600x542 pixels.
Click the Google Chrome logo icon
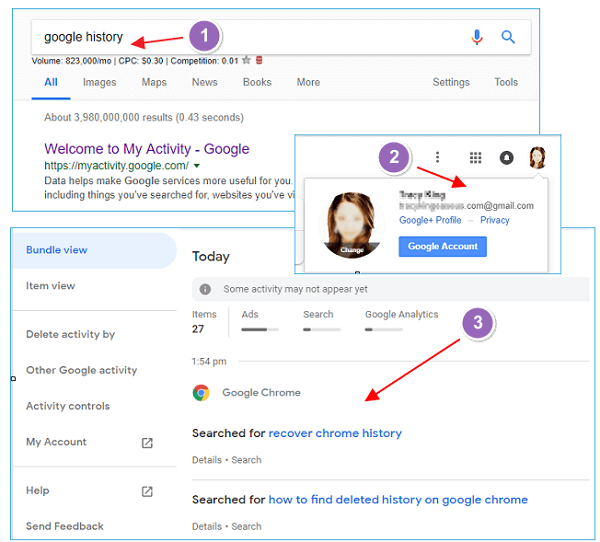[x=201, y=393]
